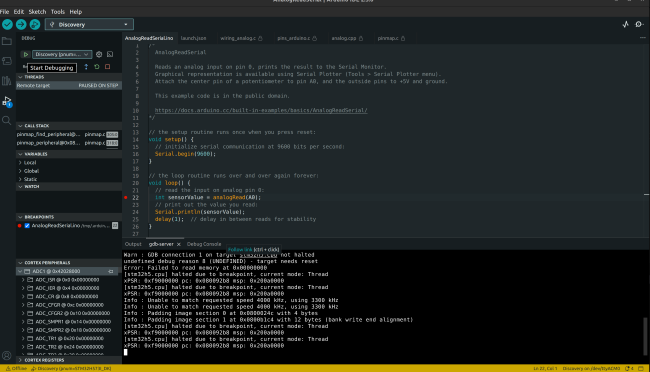Open launch.json with the gear icon

tap(99, 54)
